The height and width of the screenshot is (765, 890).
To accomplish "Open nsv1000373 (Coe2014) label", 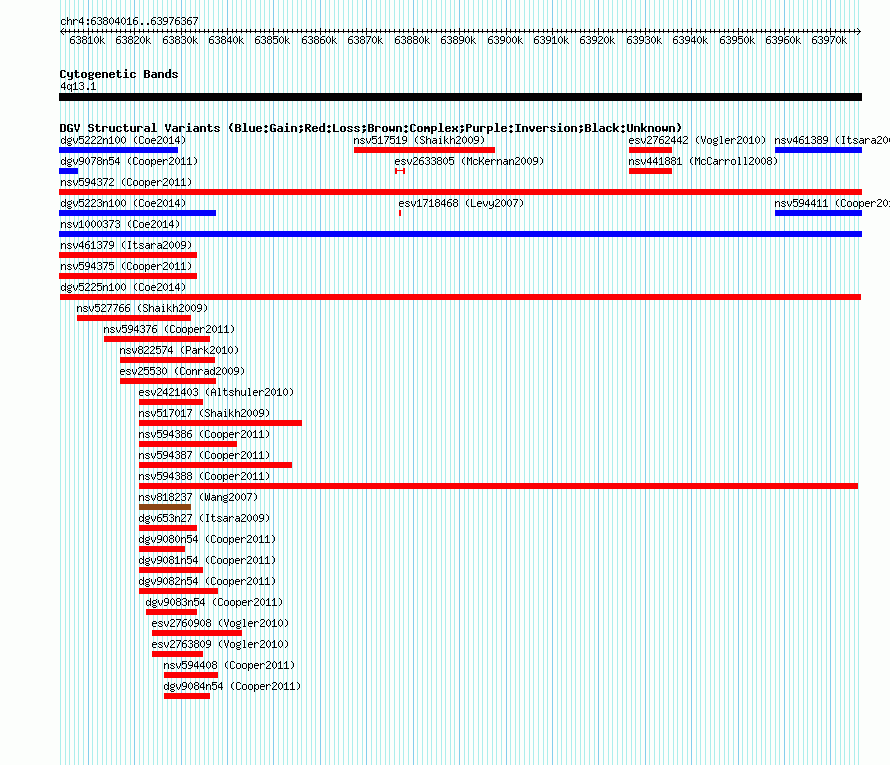I will [120, 224].
